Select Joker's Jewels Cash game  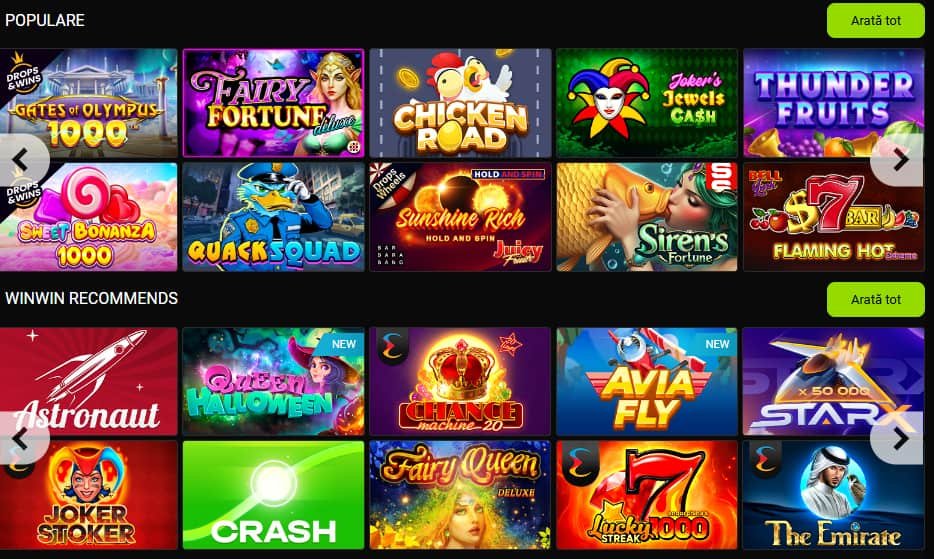[647, 103]
